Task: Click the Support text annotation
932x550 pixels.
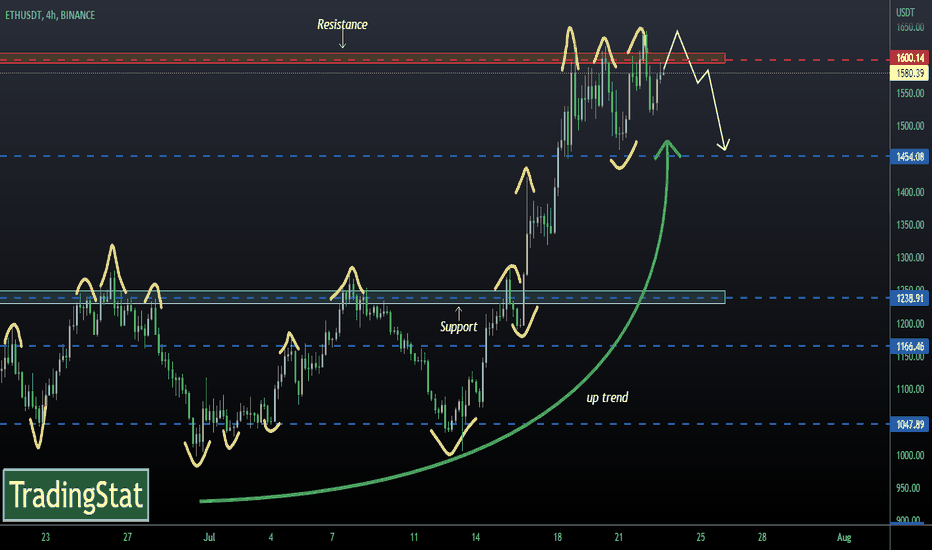Action: click(x=458, y=326)
